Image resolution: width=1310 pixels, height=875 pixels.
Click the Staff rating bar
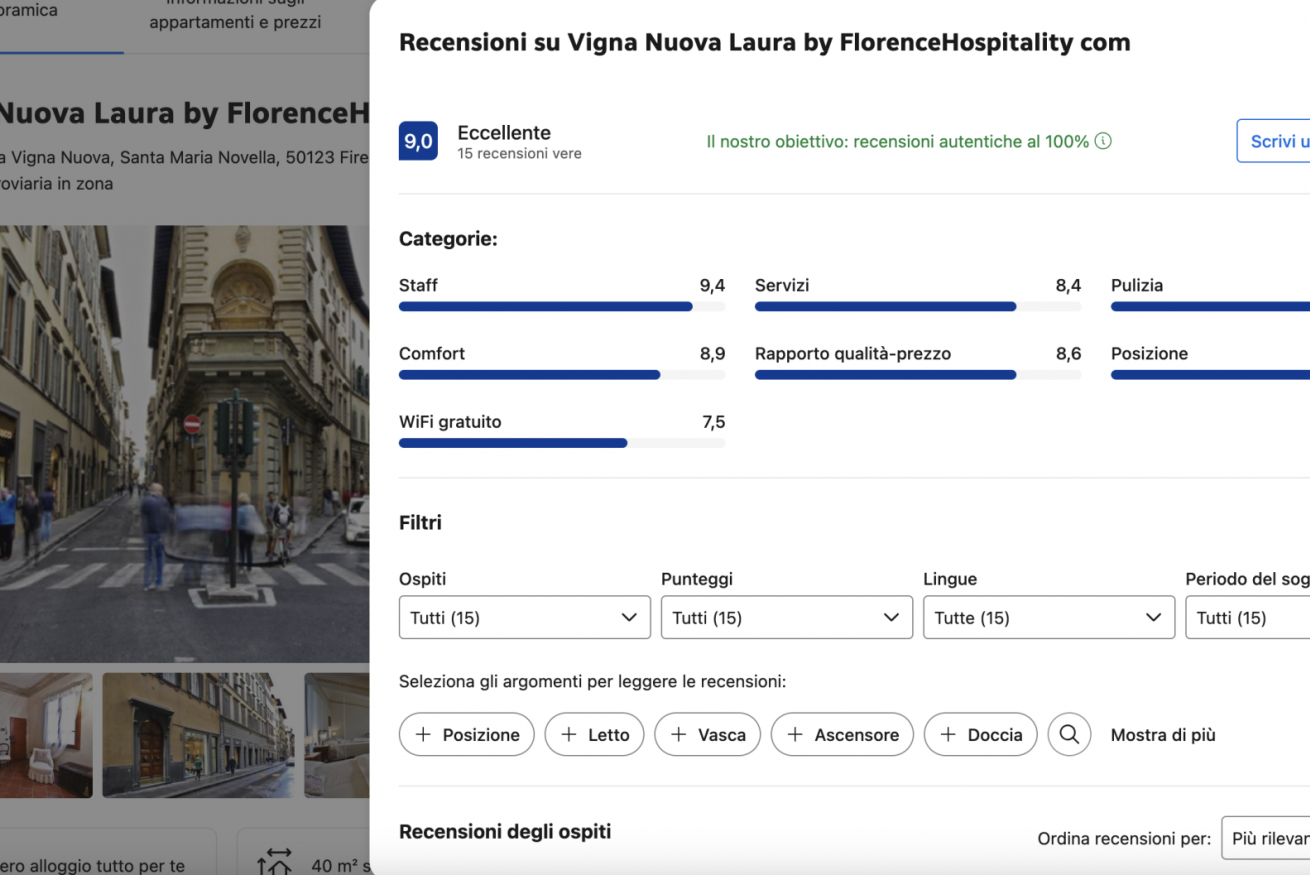point(562,307)
